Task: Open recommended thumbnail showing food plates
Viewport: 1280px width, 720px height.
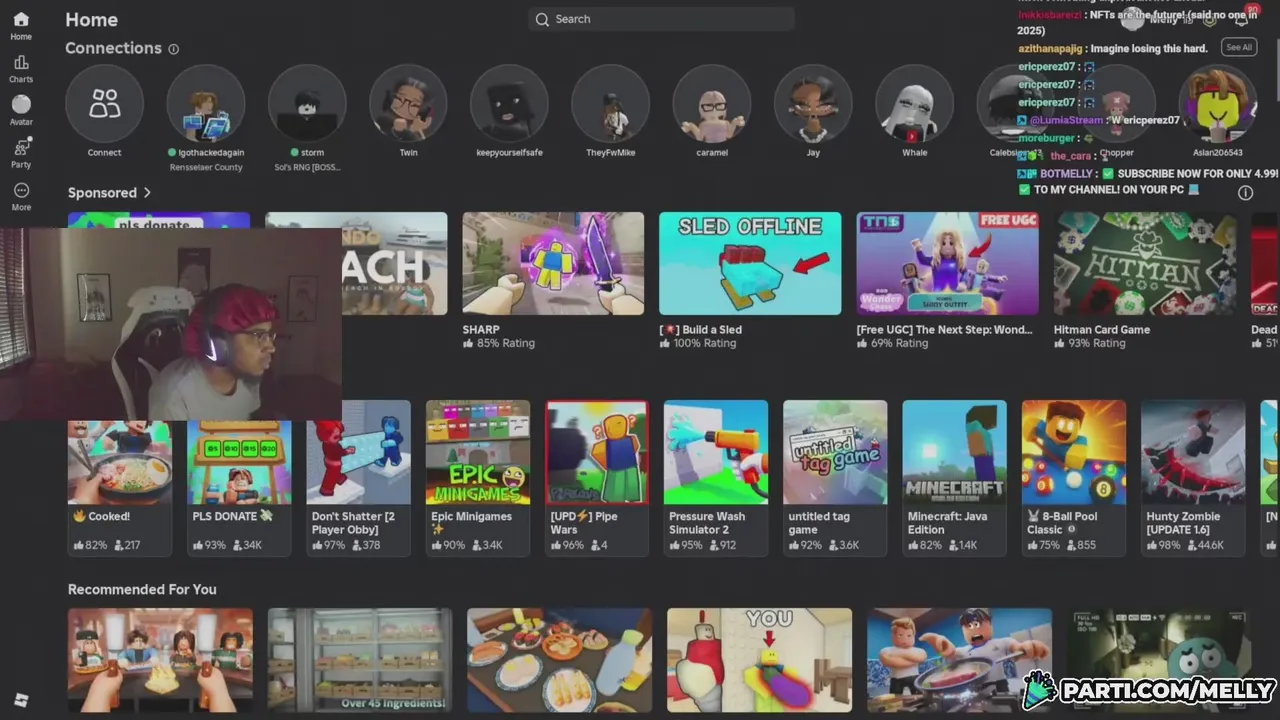Action: pos(559,660)
